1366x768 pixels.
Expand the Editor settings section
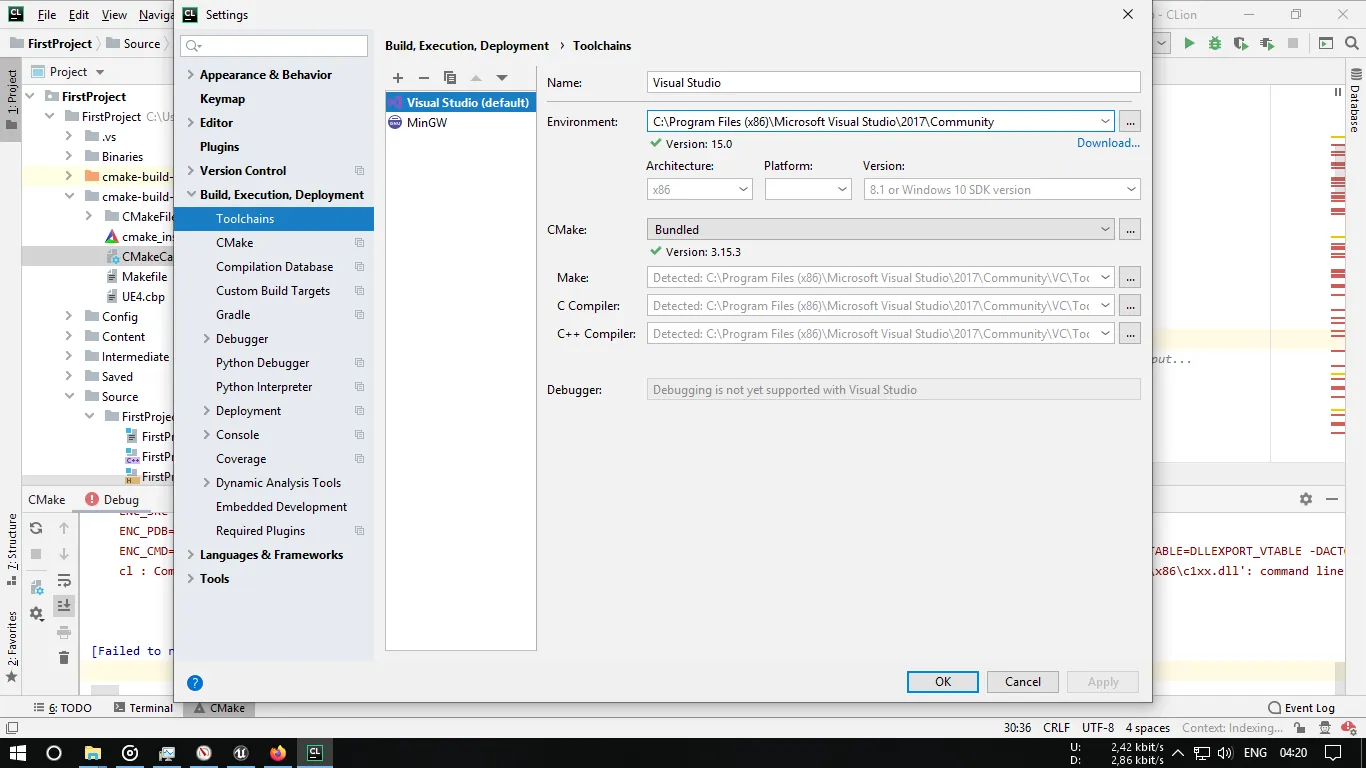click(191, 123)
